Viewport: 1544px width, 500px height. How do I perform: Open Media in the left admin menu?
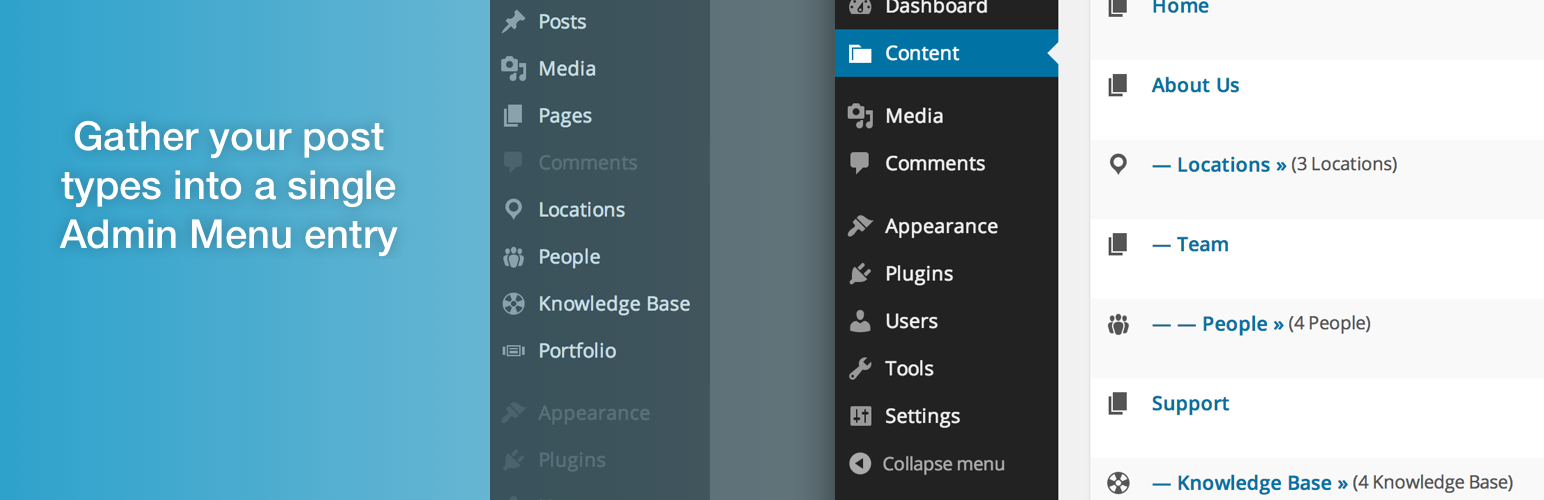(x=567, y=68)
